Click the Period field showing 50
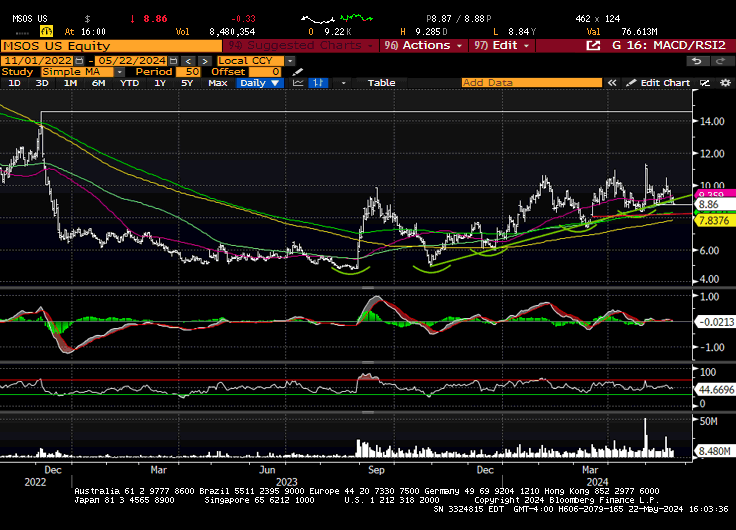The height and width of the screenshot is (530, 736). [188, 72]
